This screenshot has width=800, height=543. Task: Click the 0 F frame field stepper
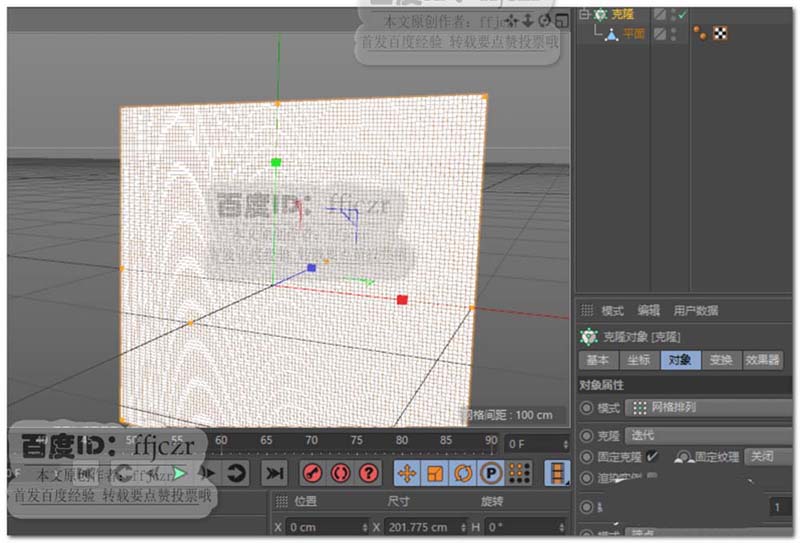click(x=565, y=445)
